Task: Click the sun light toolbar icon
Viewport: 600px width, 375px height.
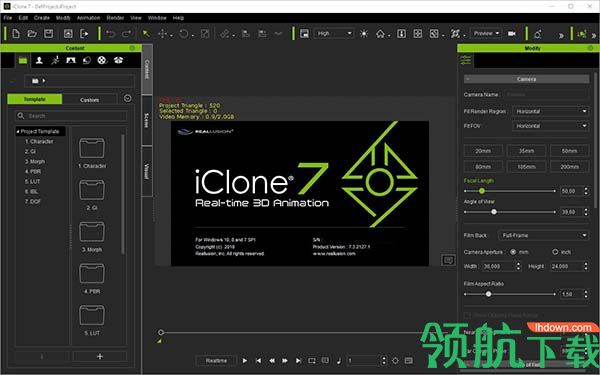Action: pos(364,34)
